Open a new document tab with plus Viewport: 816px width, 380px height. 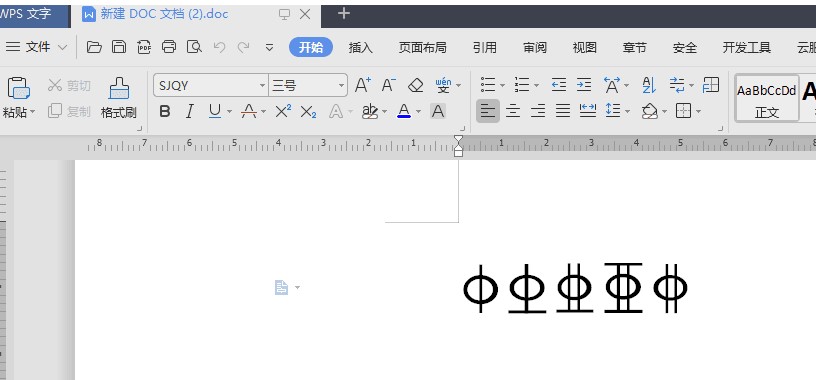coord(343,14)
